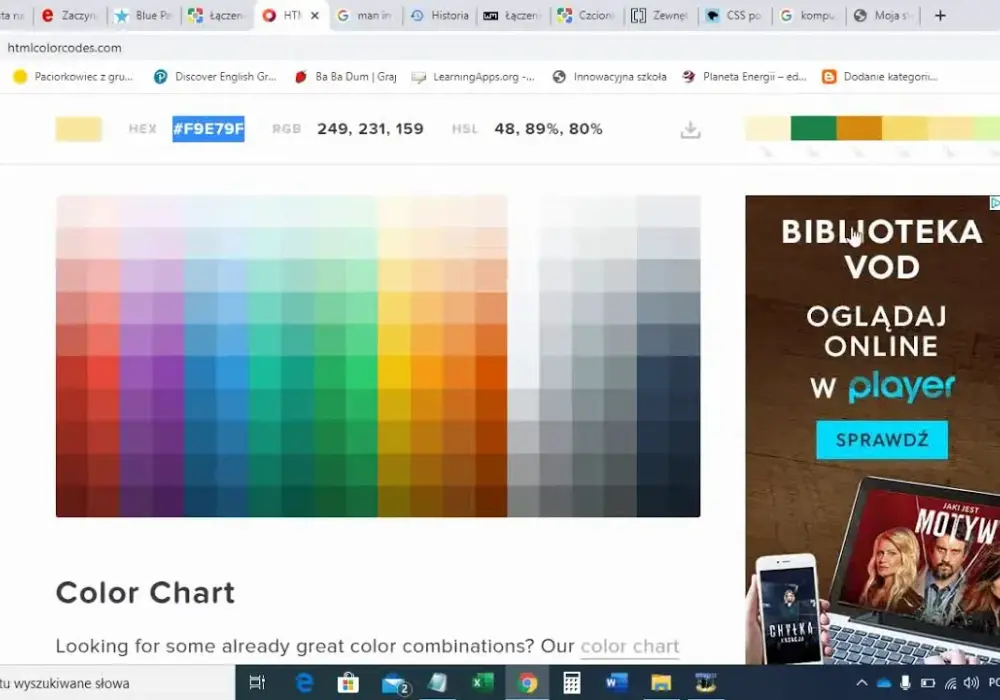Open the Wi-Fi network tray icon
This screenshot has width=1000, height=700.
tap(950, 683)
